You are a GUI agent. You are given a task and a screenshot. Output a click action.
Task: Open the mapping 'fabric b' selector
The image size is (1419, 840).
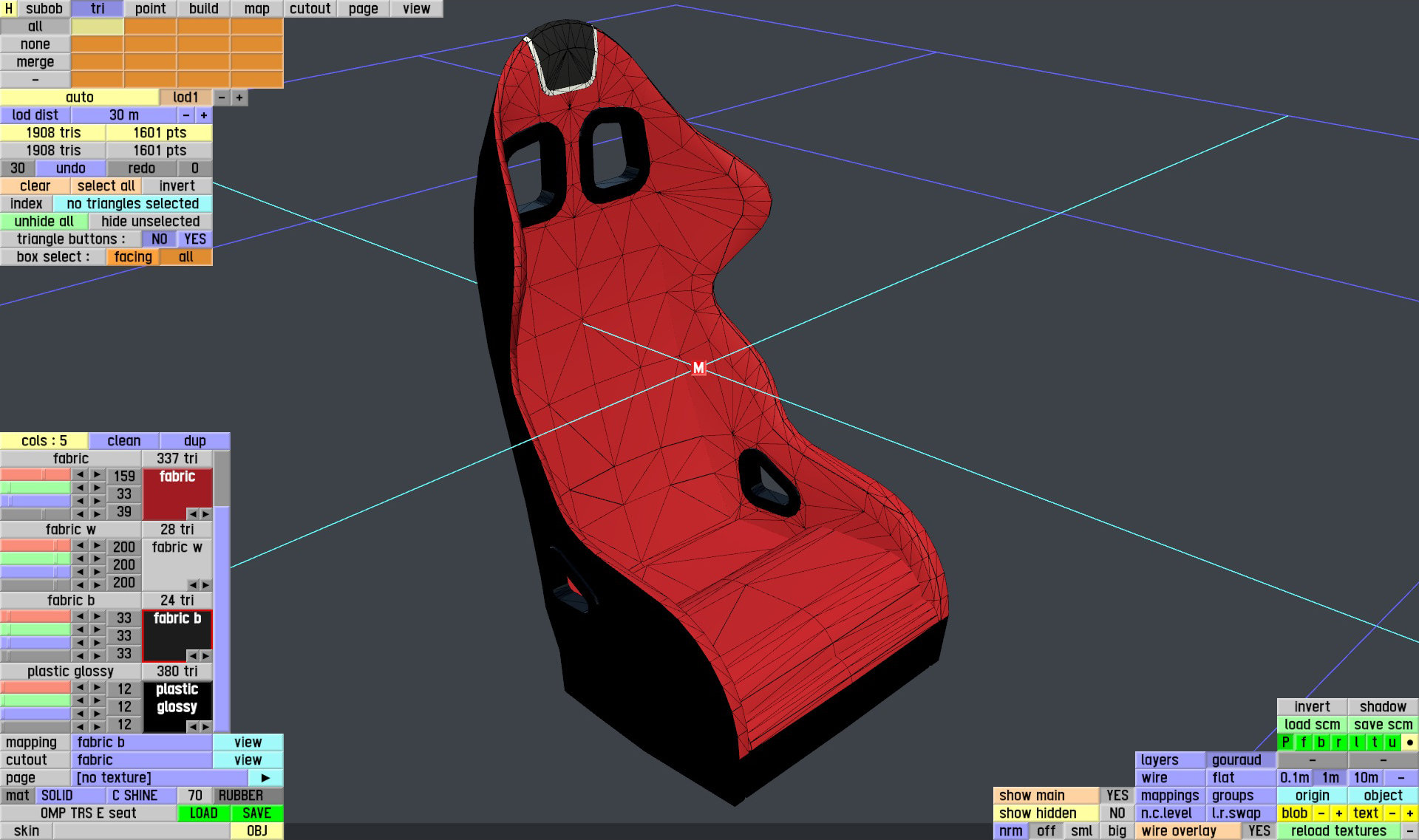[x=140, y=742]
